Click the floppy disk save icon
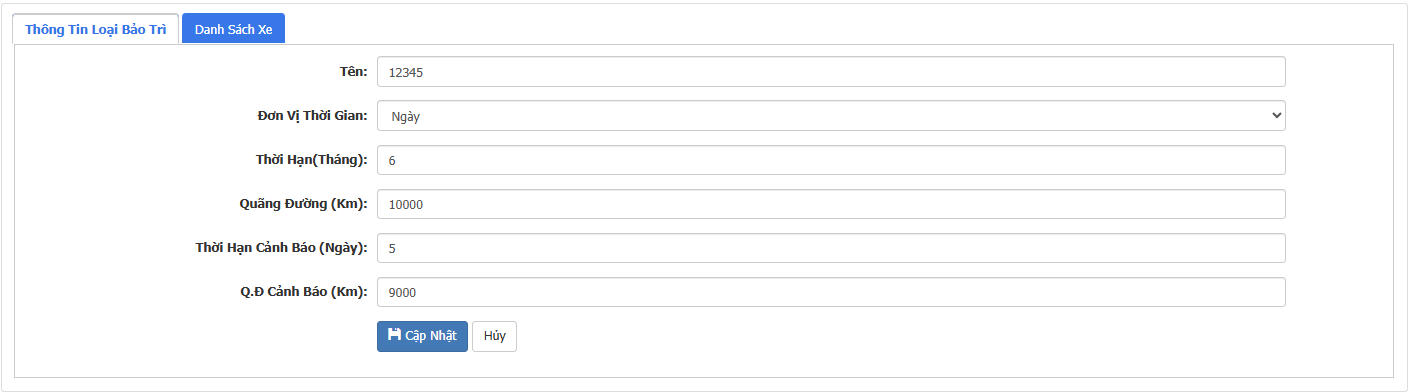 pos(394,335)
